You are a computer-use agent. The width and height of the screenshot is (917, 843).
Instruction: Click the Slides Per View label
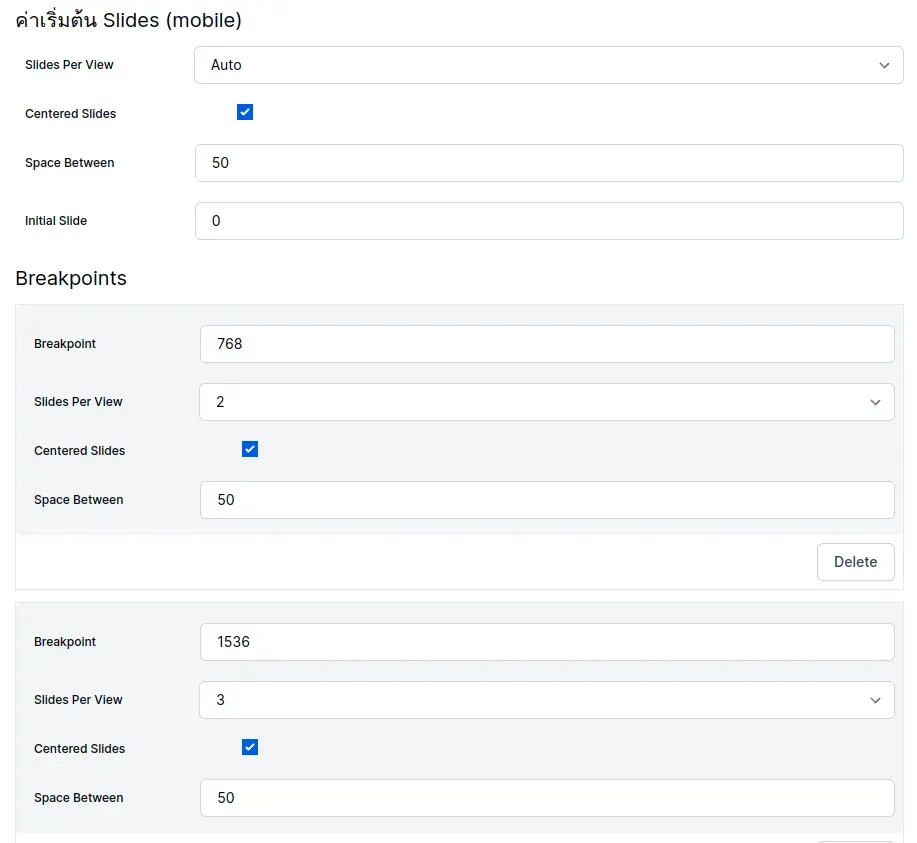click(x=69, y=65)
